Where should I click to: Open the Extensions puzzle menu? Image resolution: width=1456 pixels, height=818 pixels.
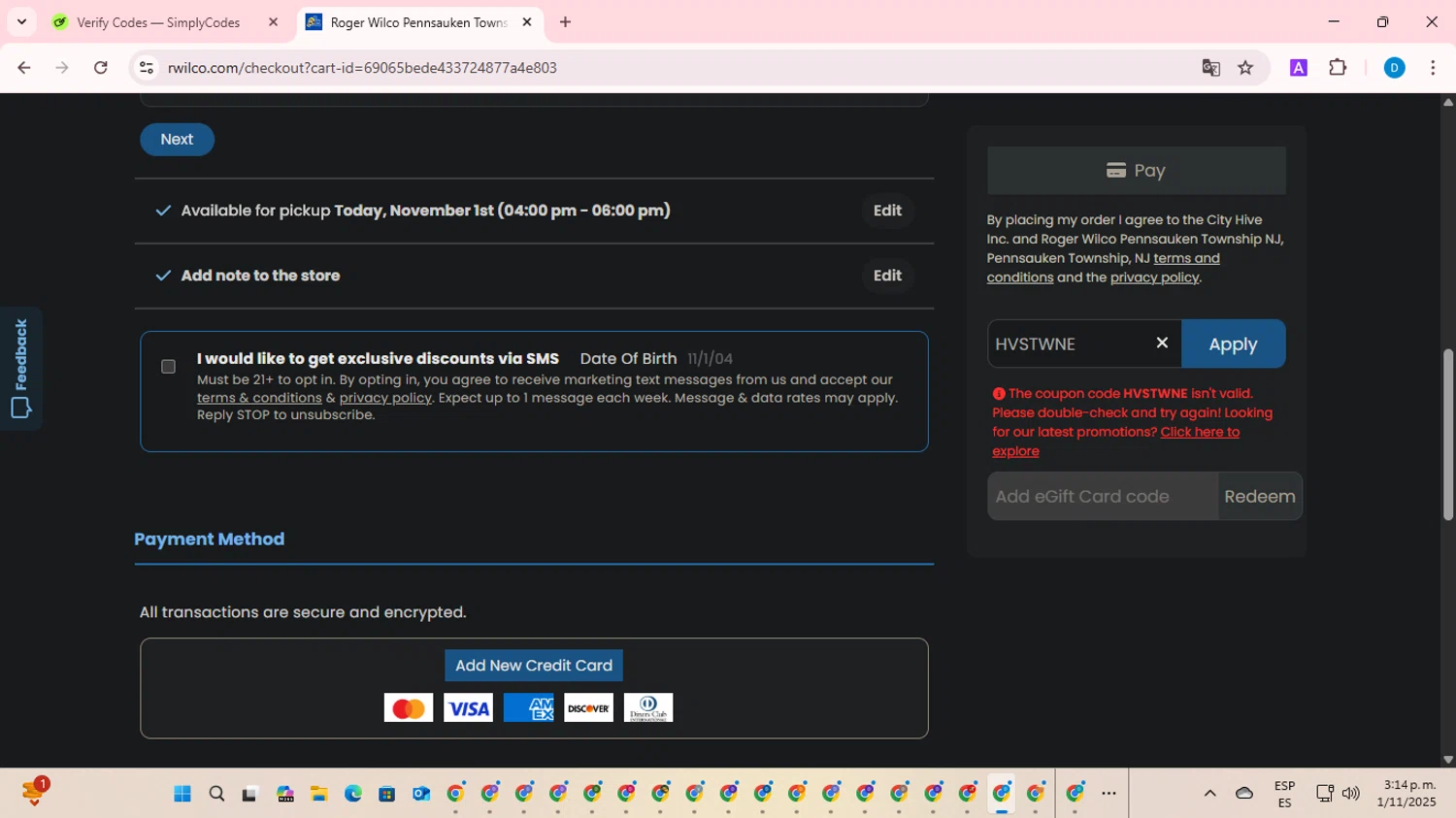point(1338,68)
